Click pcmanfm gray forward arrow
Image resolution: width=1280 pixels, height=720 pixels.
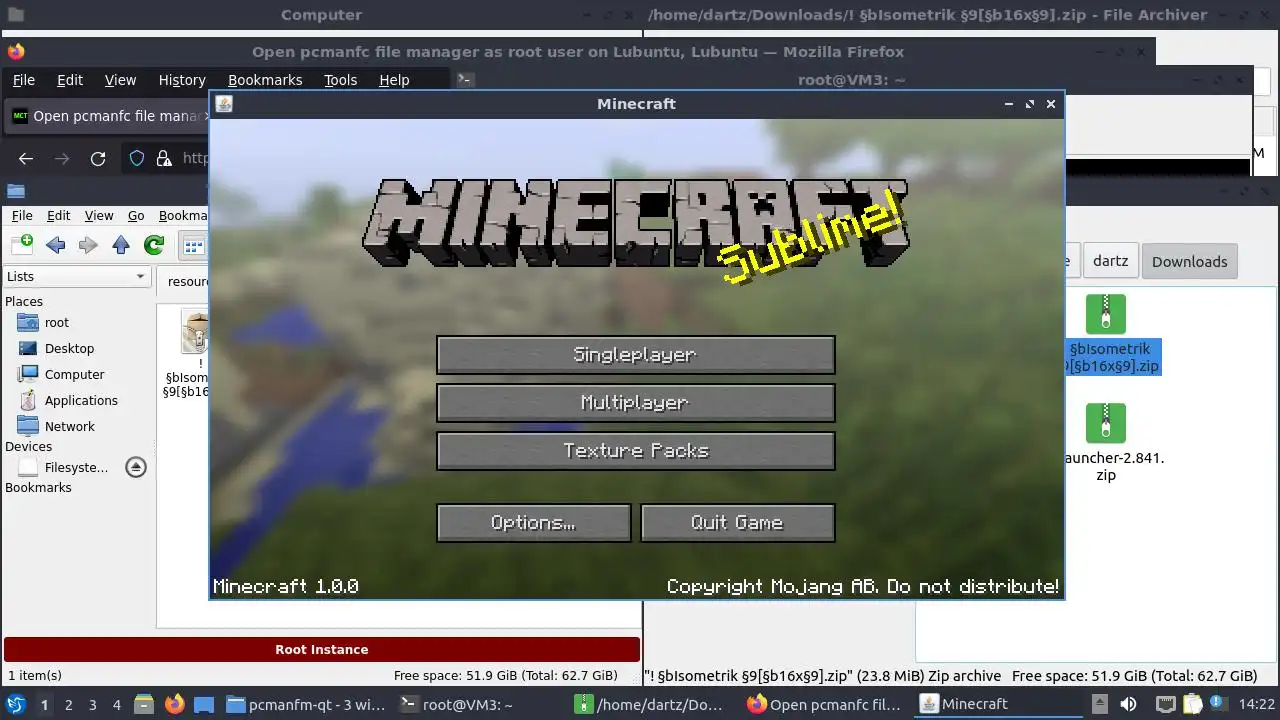(88, 245)
